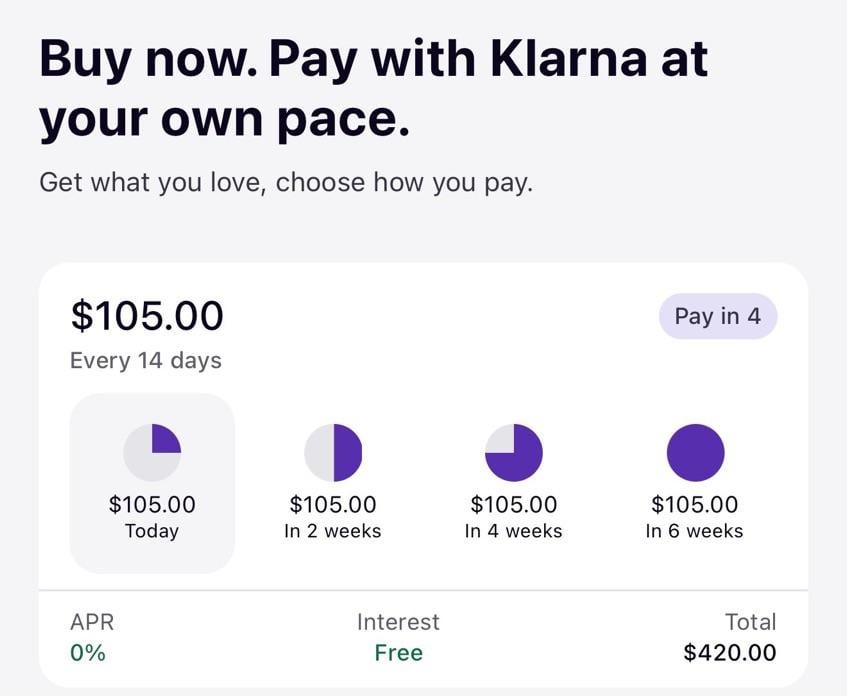The image size is (847, 696).
Task: Click the 0% APR value
Action: click(88, 653)
